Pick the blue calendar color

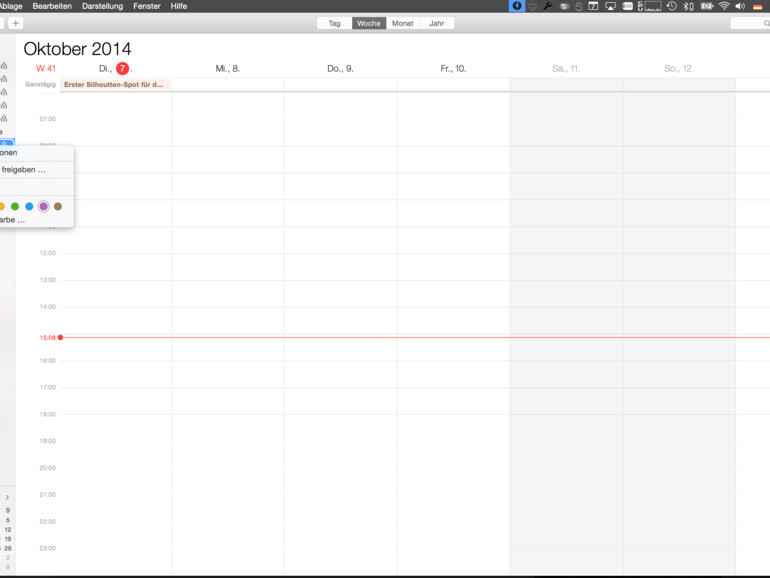[x=29, y=206]
